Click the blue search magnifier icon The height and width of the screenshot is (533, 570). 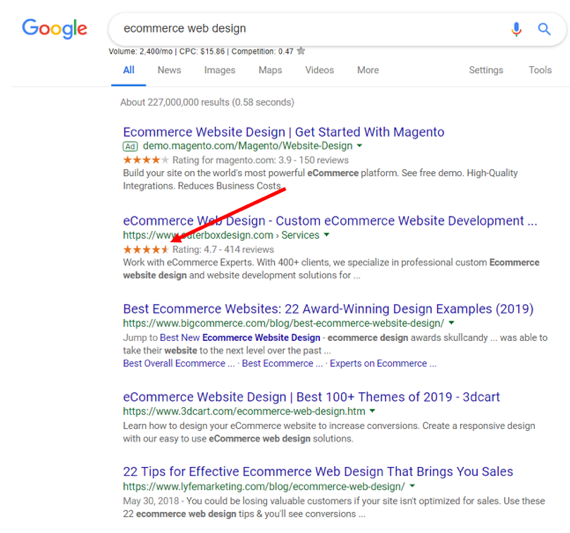[544, 29]
